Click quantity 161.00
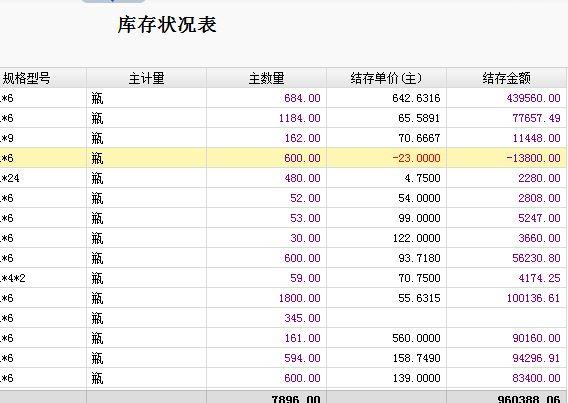568x403 pixels. 266,338
